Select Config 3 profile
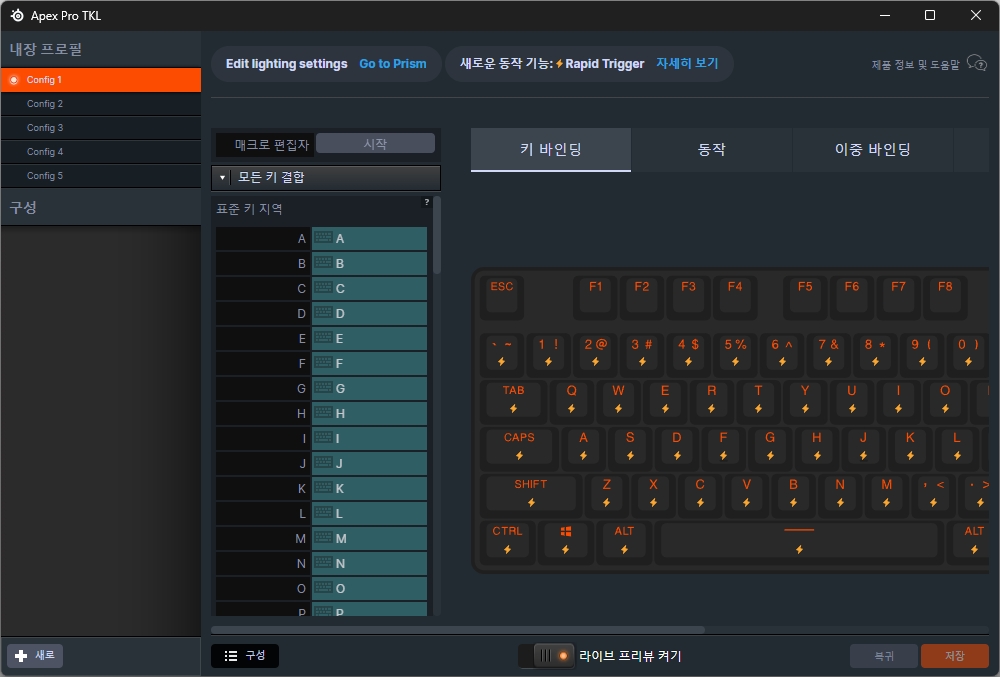The height and width of the screenshot is (677, 1000). 101,128
